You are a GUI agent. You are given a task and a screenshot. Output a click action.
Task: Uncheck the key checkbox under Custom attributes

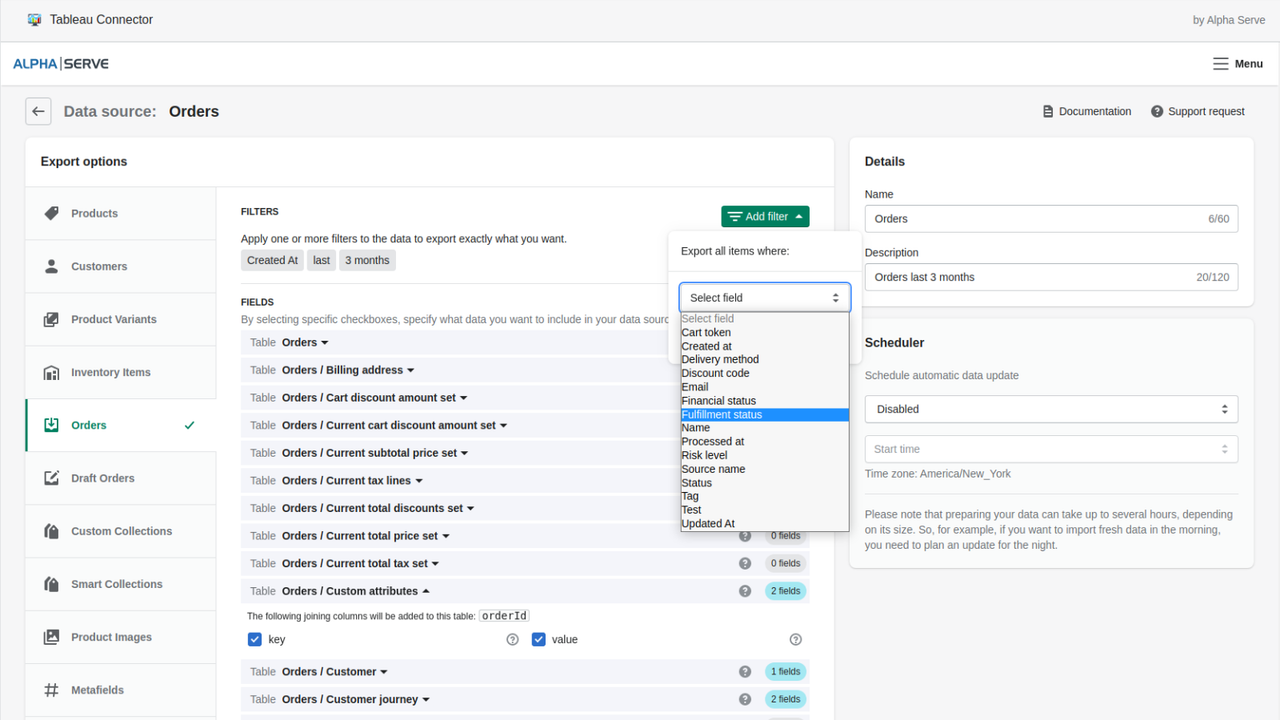[255, 639]
